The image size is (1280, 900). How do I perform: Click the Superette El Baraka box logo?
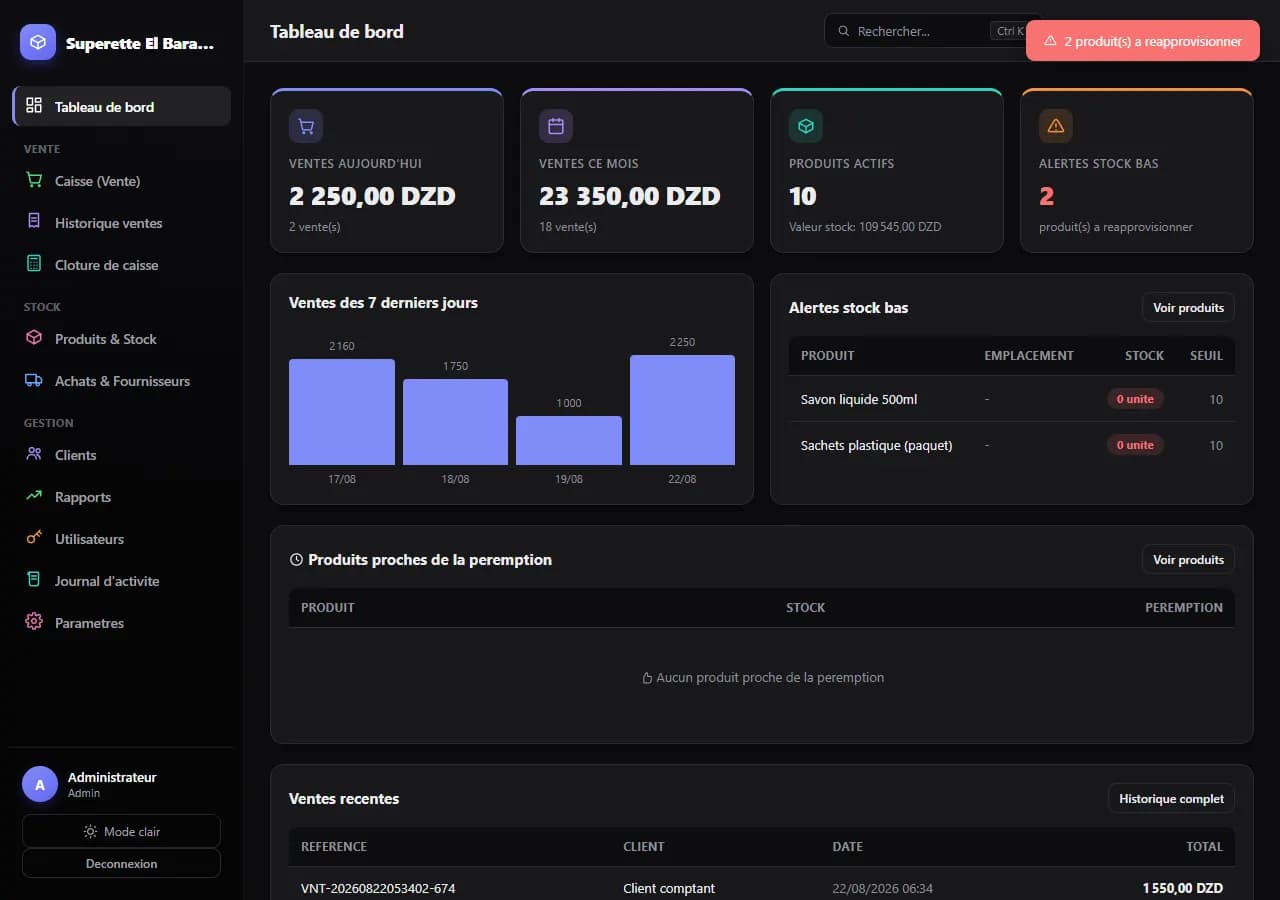coord(38,42)
